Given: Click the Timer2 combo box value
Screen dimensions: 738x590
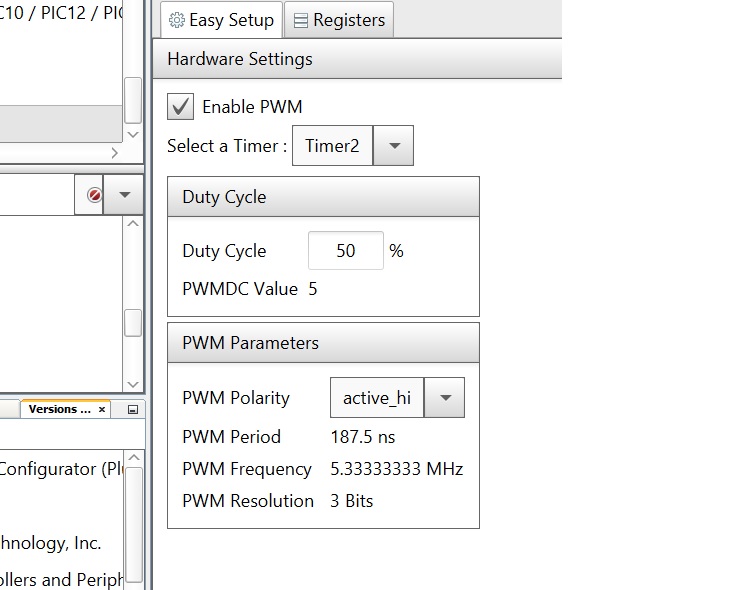Looking at the screenshot, I should (x=332, y=146).
